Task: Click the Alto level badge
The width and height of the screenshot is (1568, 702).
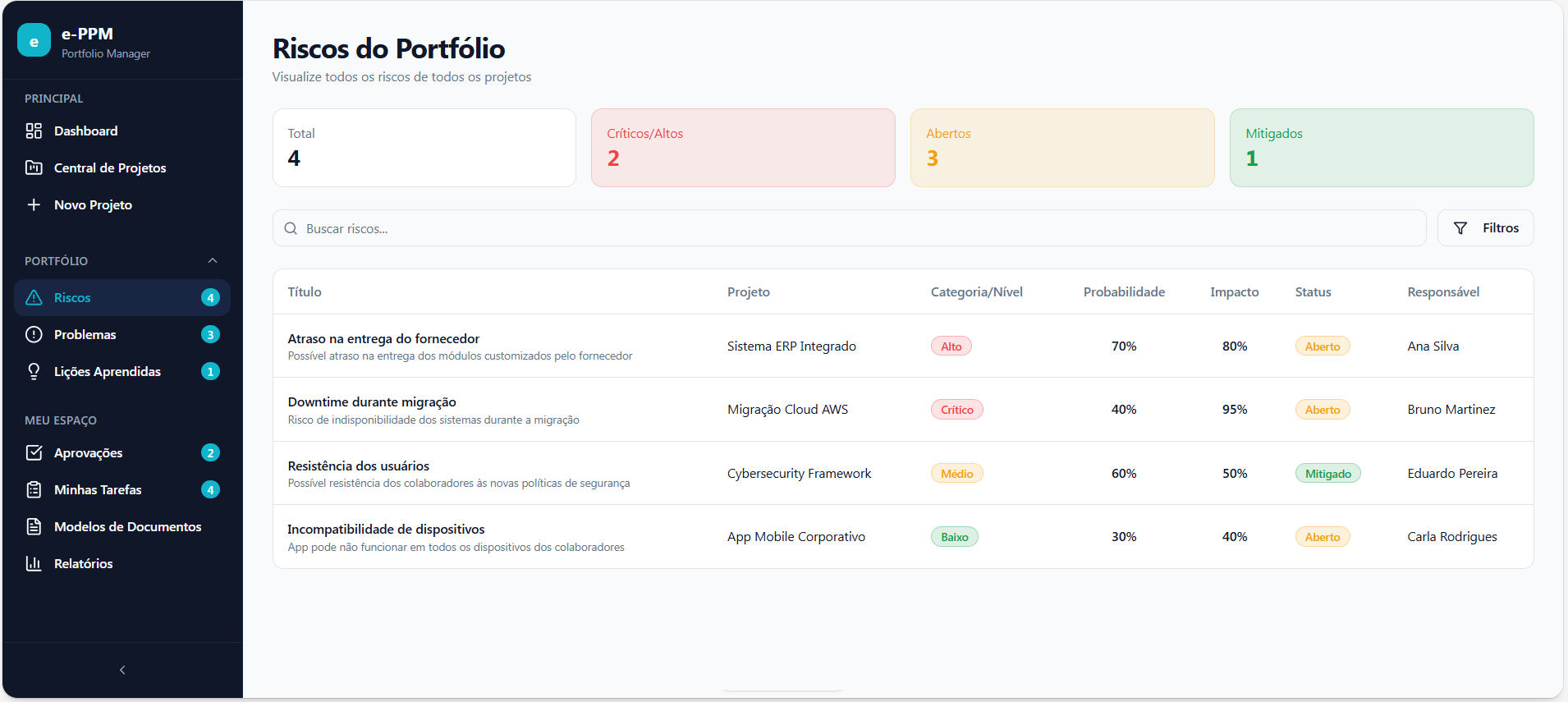Action: pyautogui.click(x=951, y=346)
